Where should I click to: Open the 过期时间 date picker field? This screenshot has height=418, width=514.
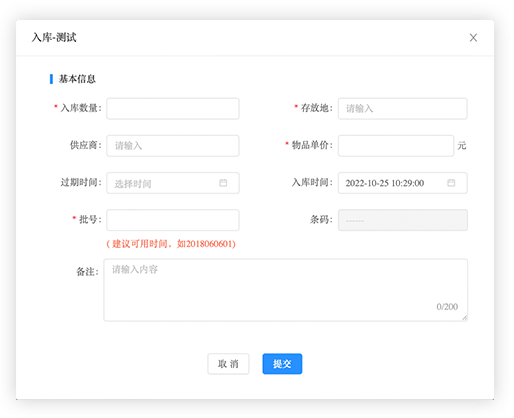173,183
